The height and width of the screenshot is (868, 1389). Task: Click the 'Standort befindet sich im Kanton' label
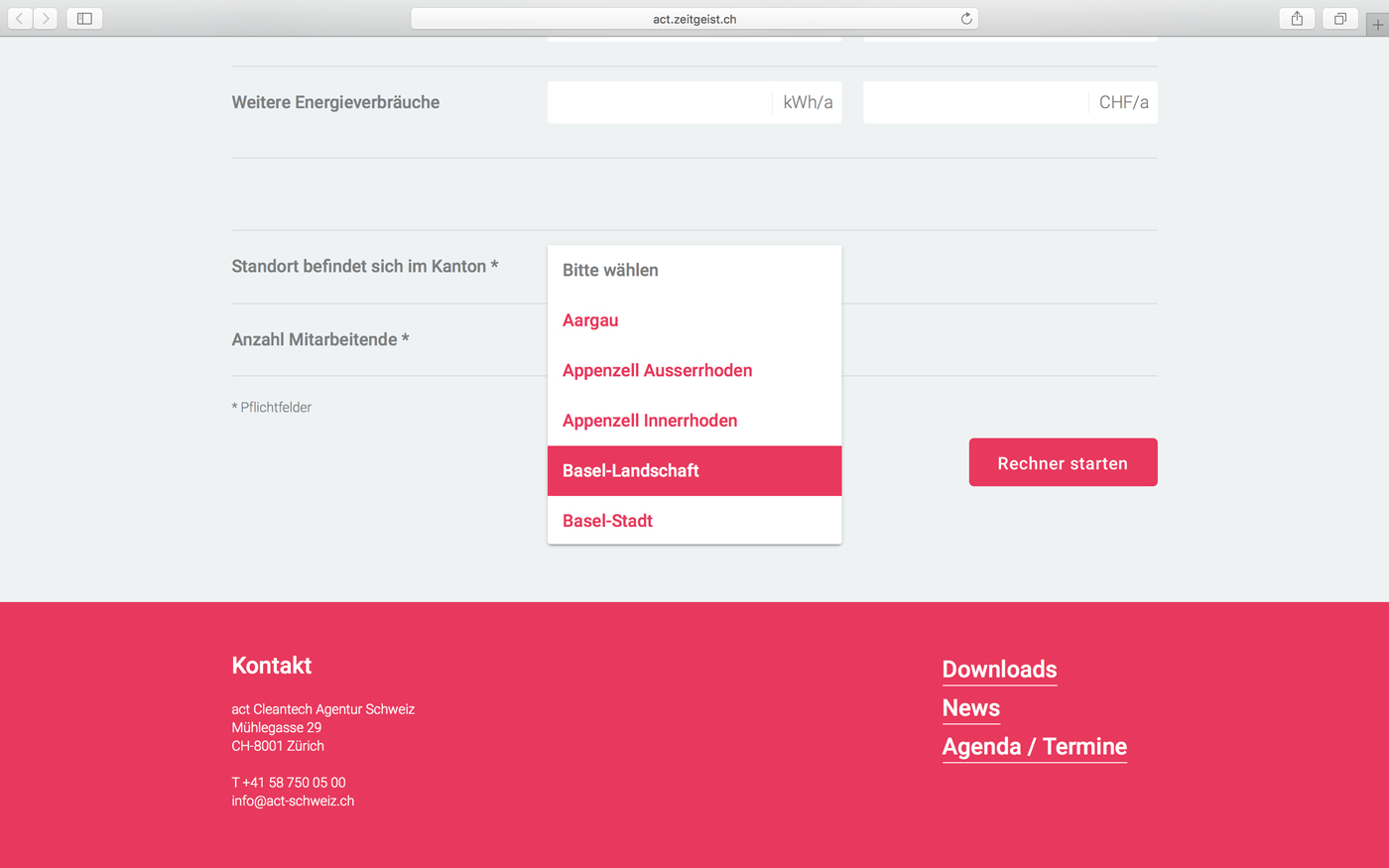pyautogui.click(x=365, y=266)
